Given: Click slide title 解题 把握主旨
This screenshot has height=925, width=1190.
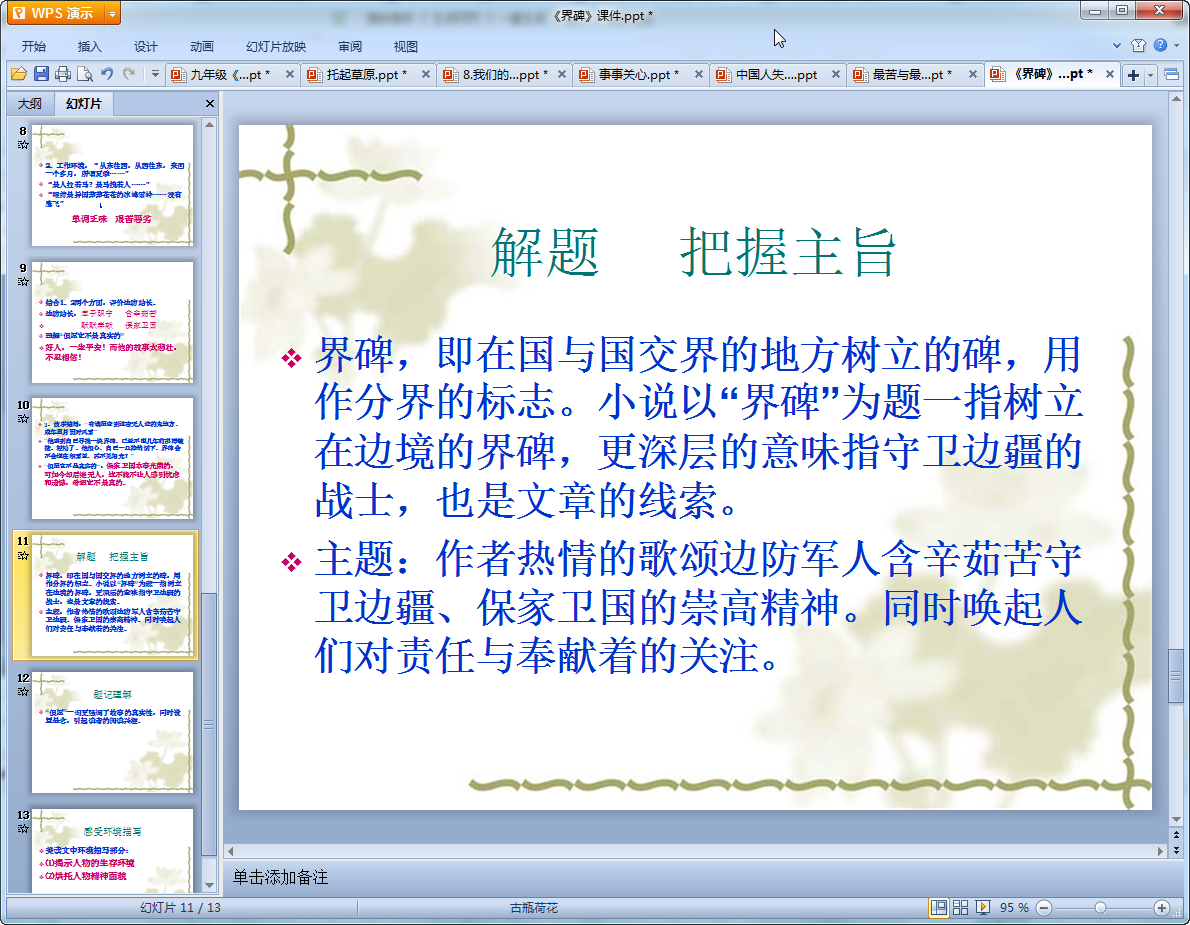Looking at the screenshot, I should [x=694, y=252].
